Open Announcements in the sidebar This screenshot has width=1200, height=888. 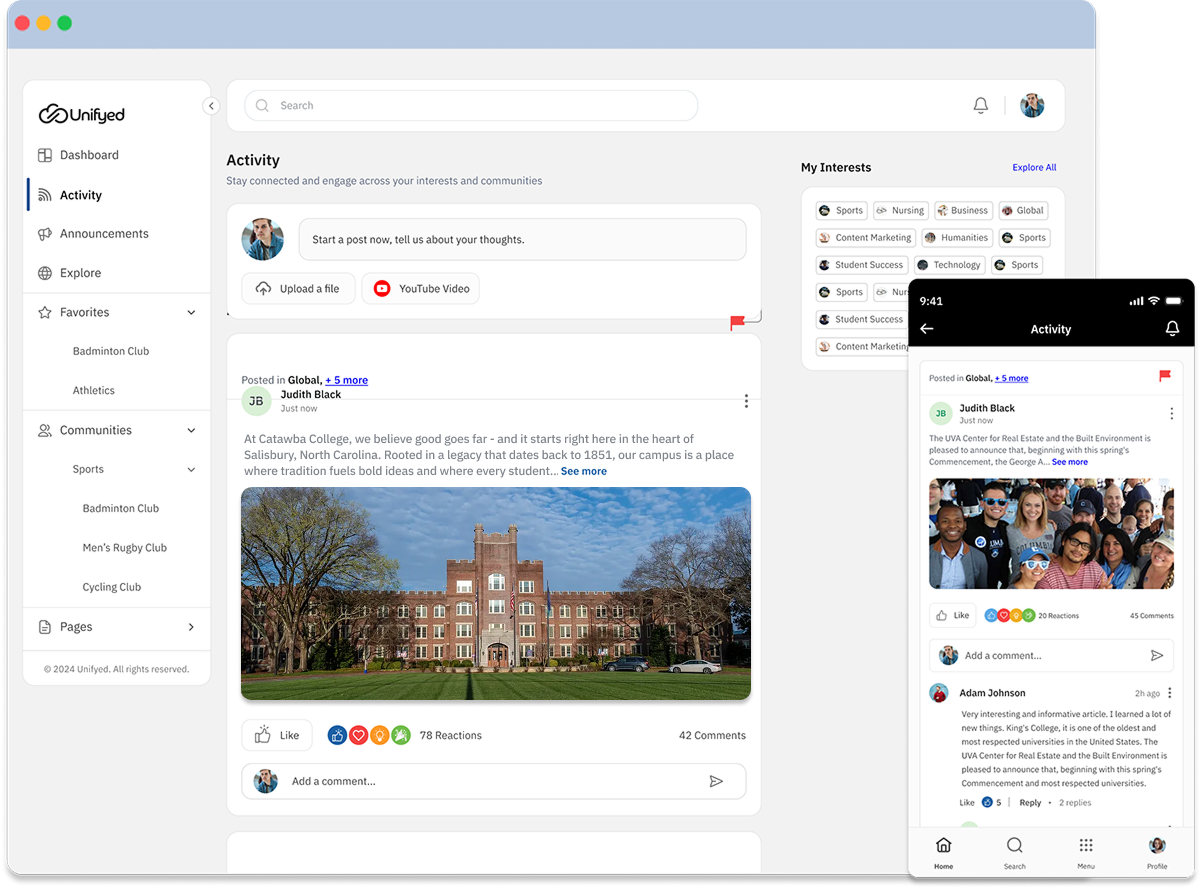click(x=103, y=234)
